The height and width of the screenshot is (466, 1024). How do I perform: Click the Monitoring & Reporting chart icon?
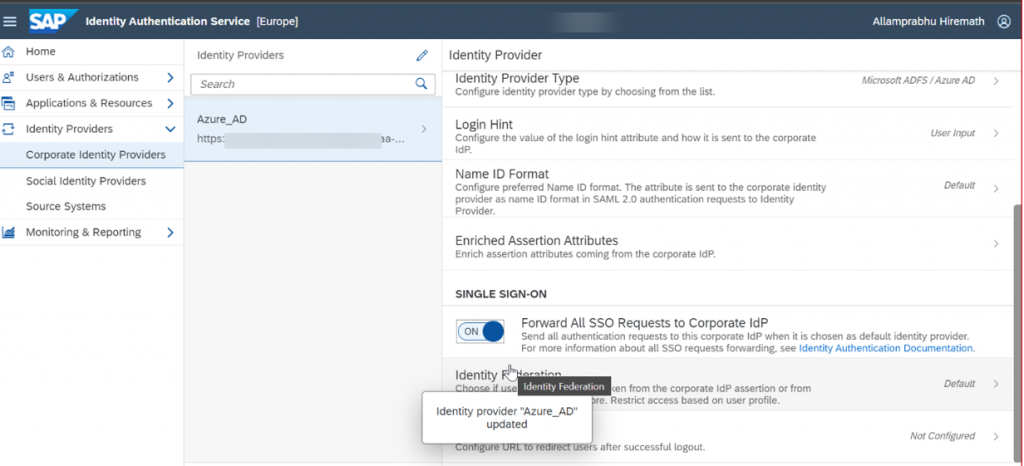(x=8, y=232)
